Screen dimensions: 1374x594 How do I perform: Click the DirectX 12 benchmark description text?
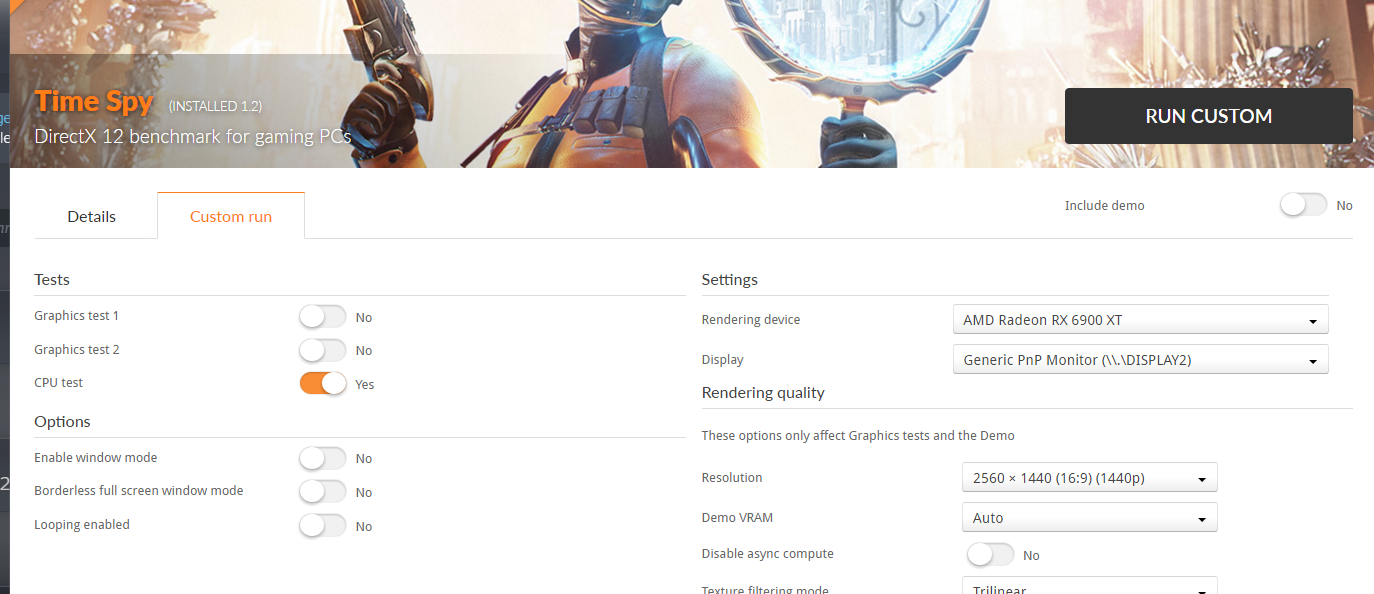coord(193,136)
